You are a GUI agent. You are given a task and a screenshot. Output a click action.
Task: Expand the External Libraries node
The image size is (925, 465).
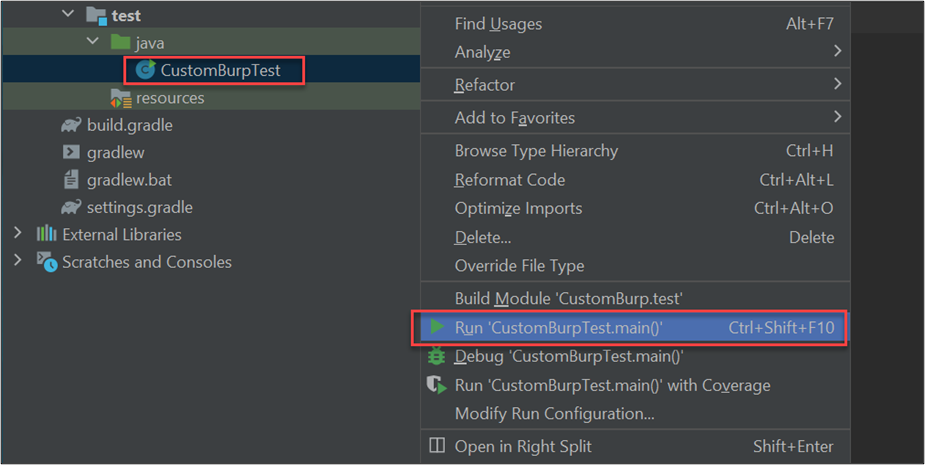click(x=17, y=234)
